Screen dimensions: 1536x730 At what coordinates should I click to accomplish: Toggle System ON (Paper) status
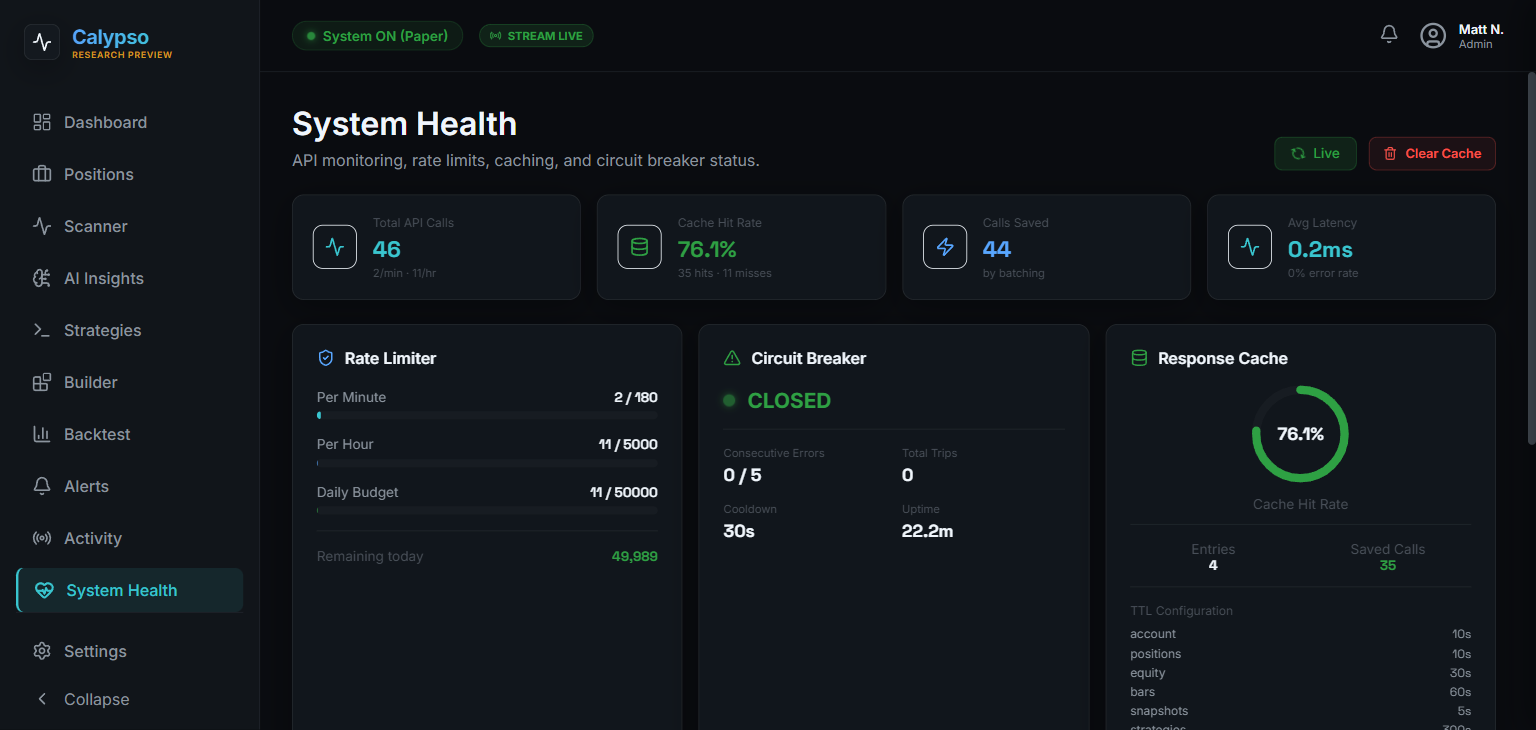[x=377, y=35]
